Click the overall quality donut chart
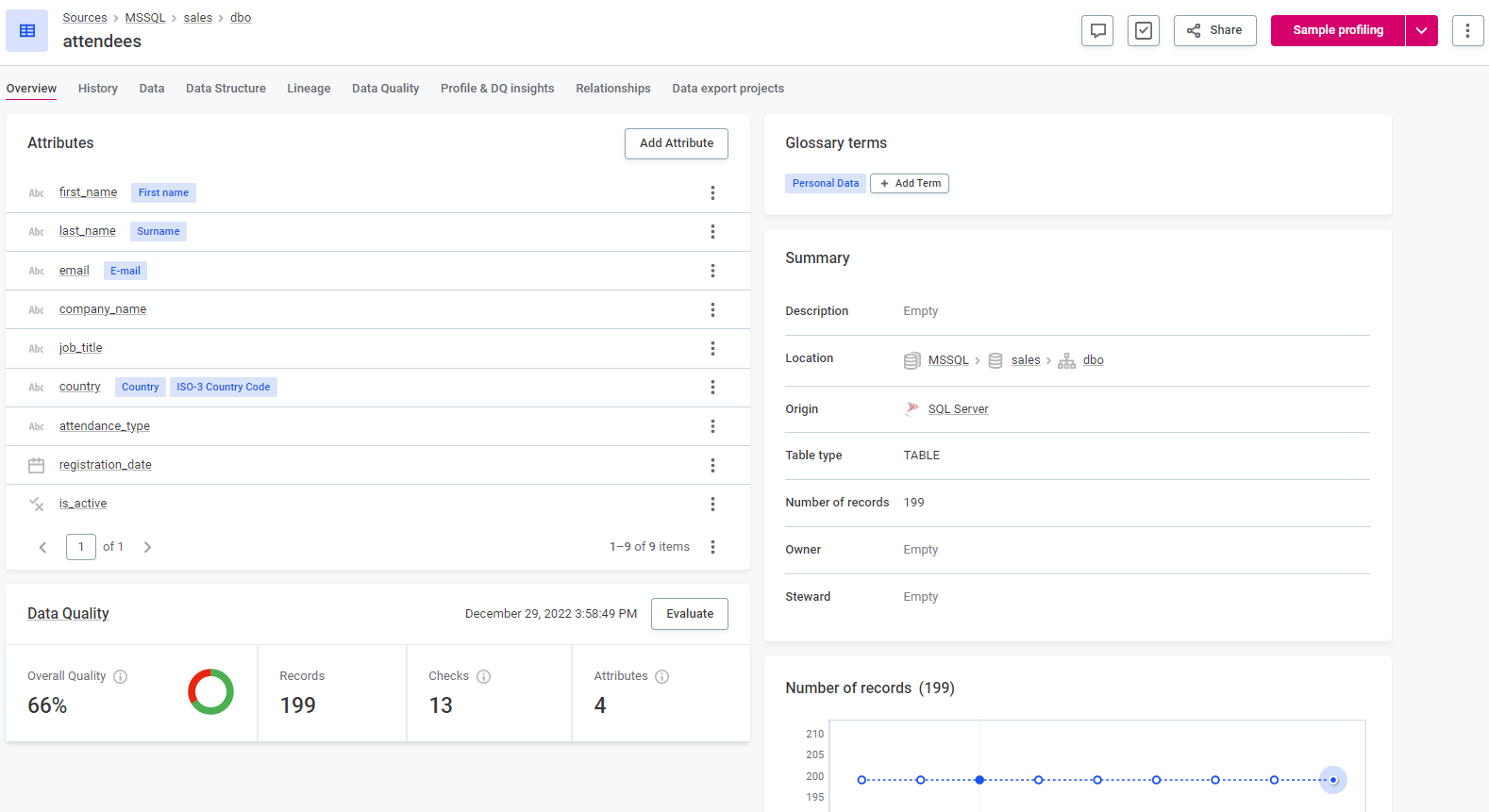The width and height of the screenshot is (1489, 812). click(210, 692)
